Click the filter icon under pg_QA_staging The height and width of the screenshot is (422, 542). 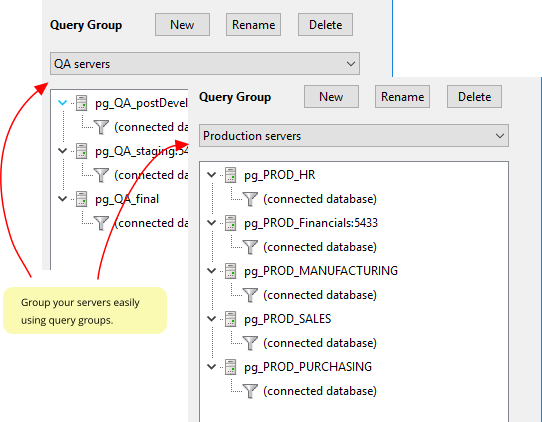pyautogui.click(x=101, y=175)
